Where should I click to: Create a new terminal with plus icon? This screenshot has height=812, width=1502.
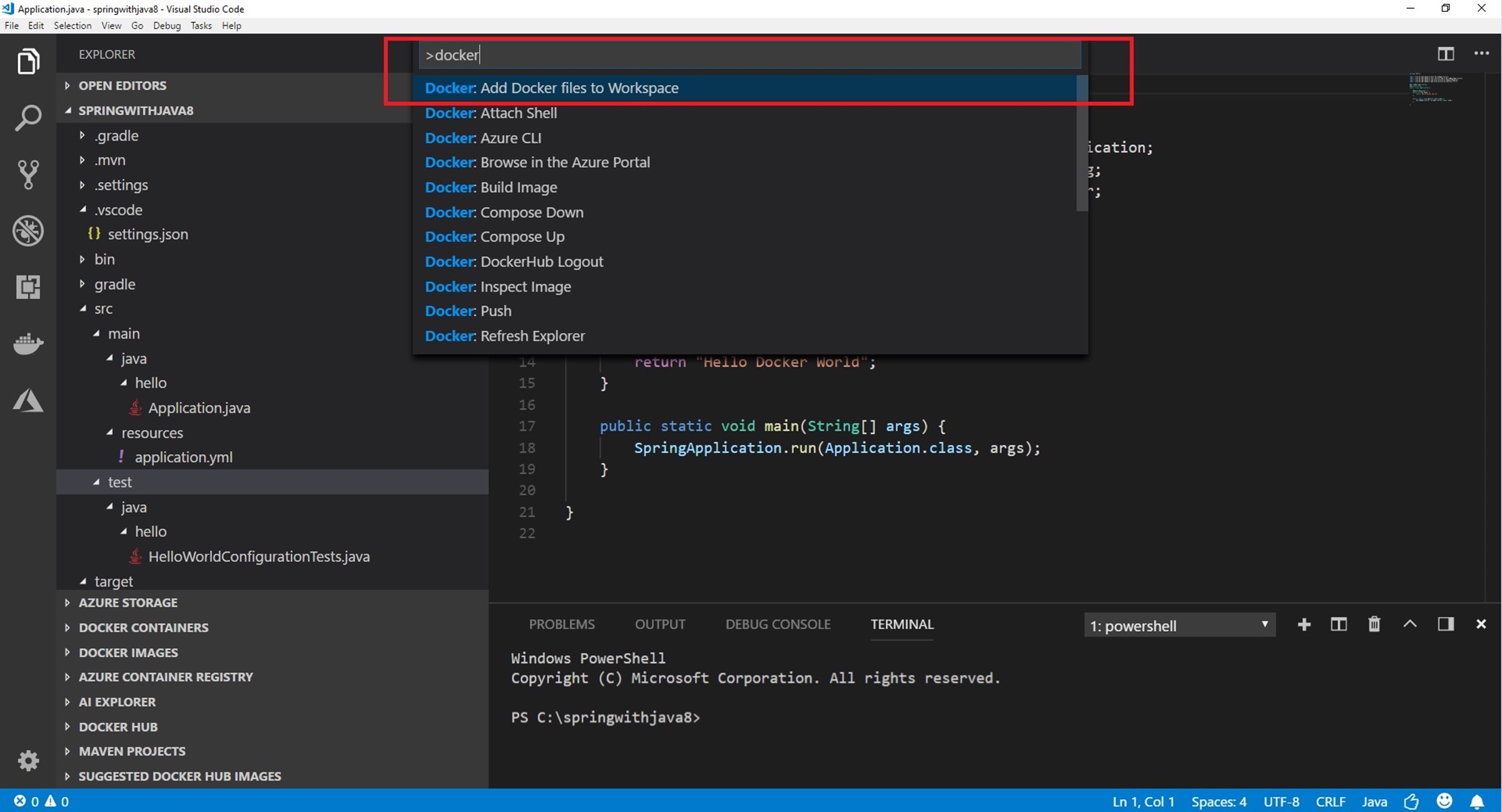[x=1304, y=624]
